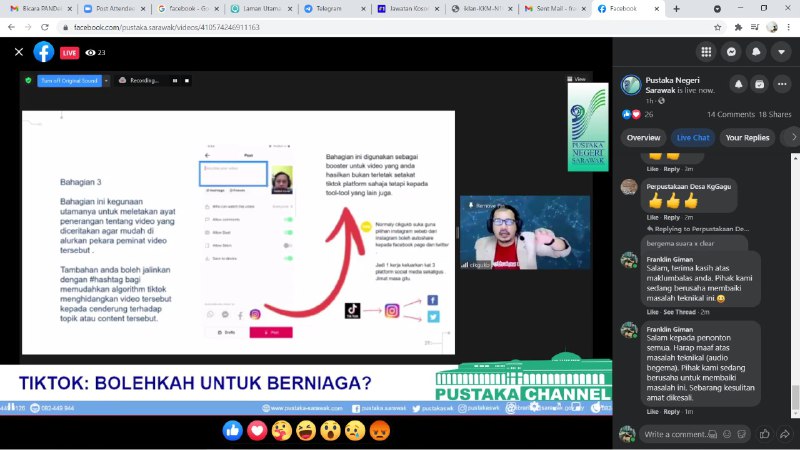Like Perpustakaan Desa KgGagu's thumbs-up comment
Screen dimensions: 800x450
(x=652, y=217)
